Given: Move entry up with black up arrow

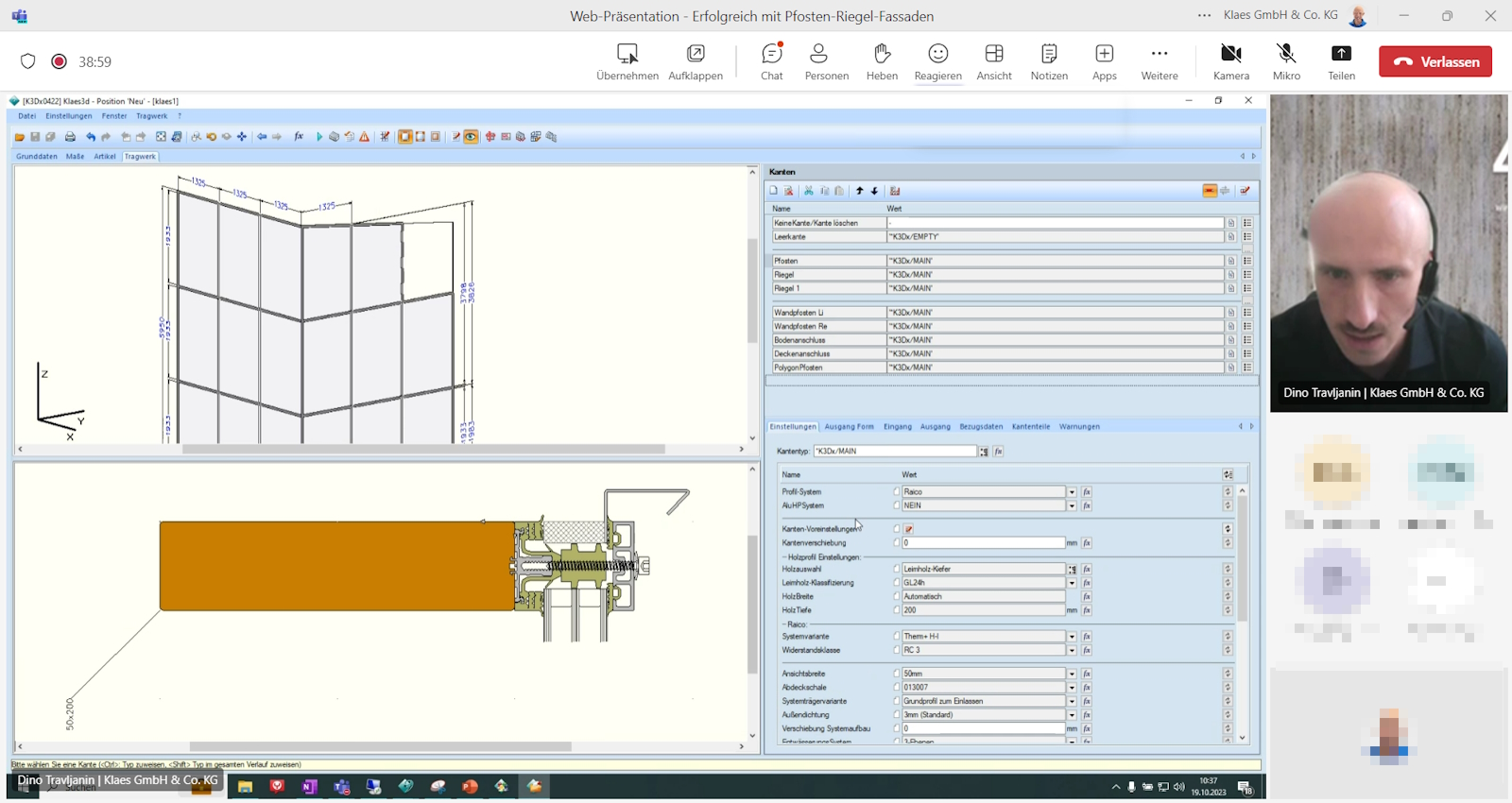Looking at the screenshot, I should coord(860,191).
